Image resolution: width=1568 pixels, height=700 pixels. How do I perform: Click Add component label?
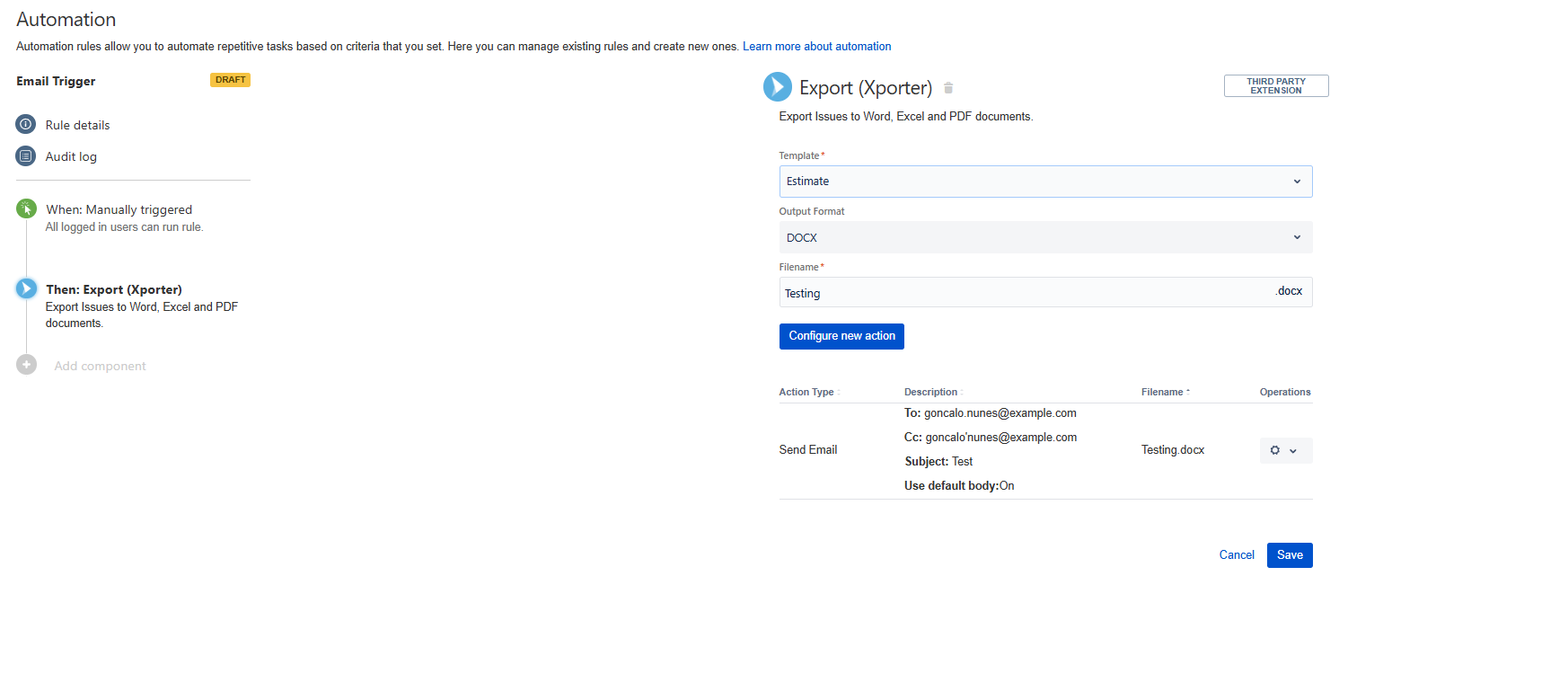pyautogui.click(x=100, y=366)
